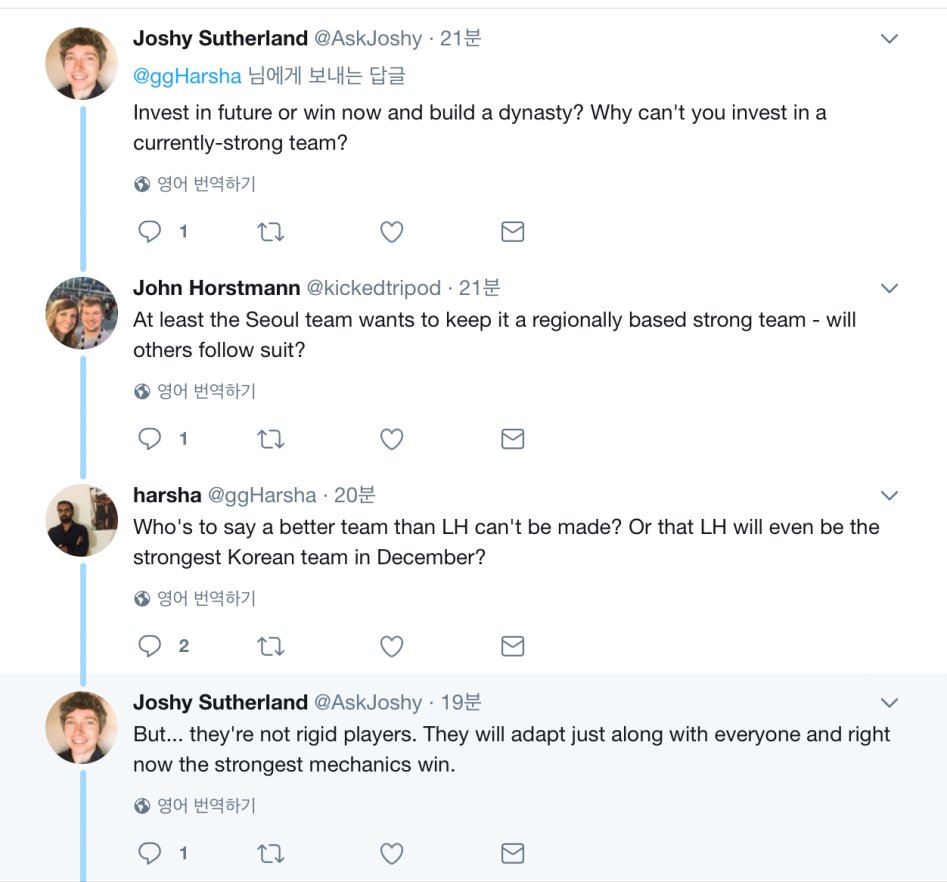Image resolution: width=947 pixels, height=882 pixels.
Task: Expand the menu chevron on John Horstmann's tweet
Action: (x=888, y=288)
